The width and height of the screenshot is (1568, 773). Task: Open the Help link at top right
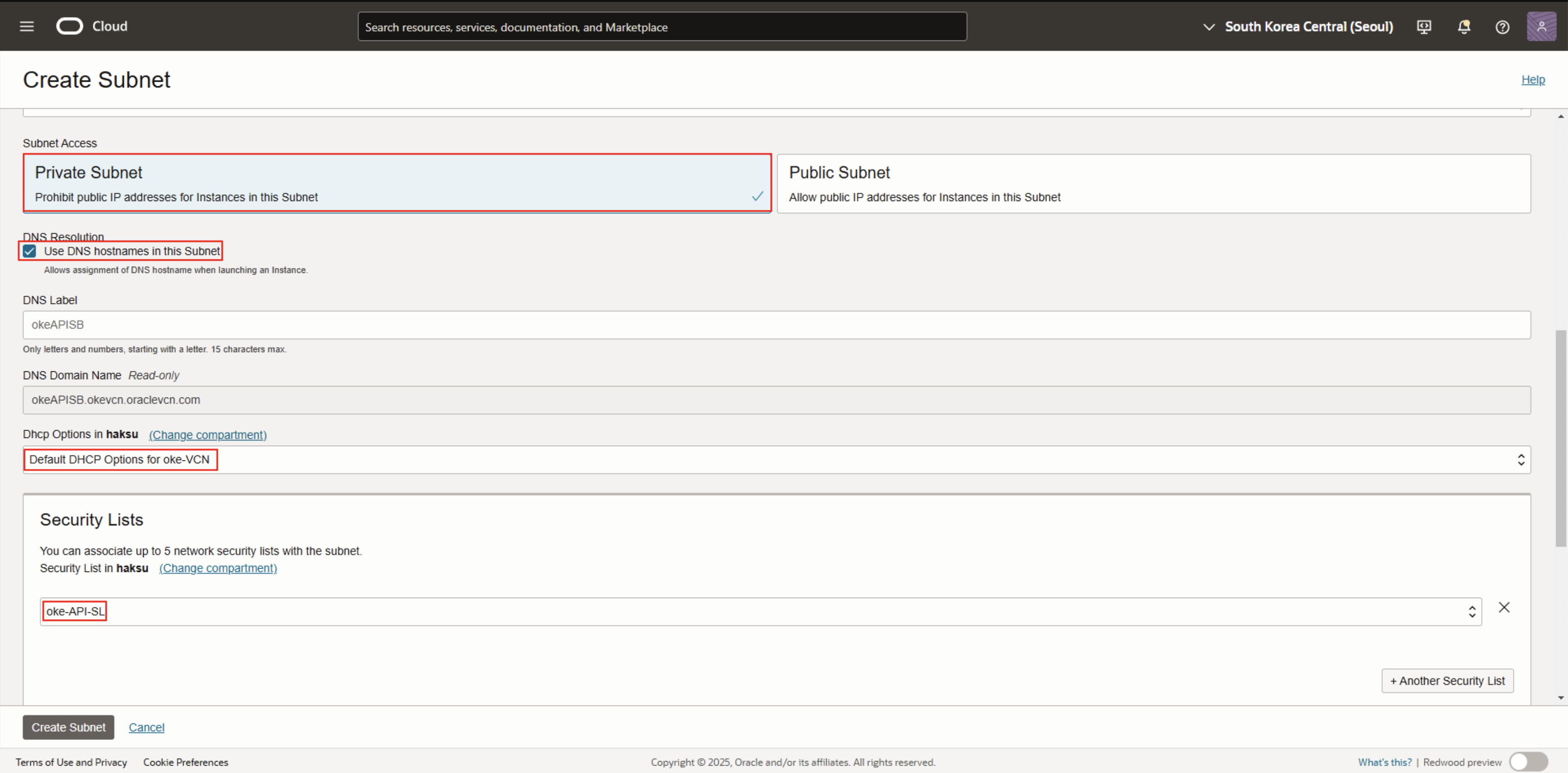1533,80
